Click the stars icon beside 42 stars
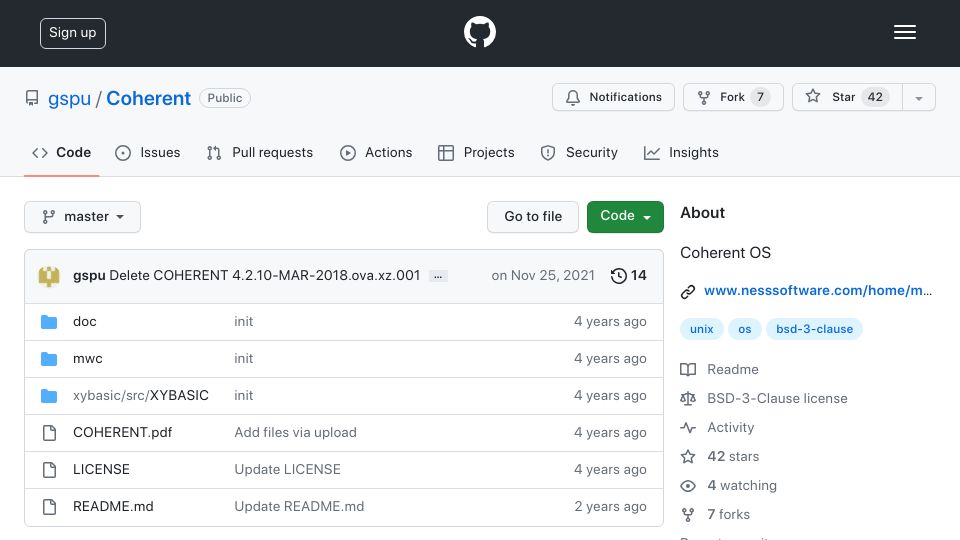Viewport: 960px width, 540px height. point(688,456)
